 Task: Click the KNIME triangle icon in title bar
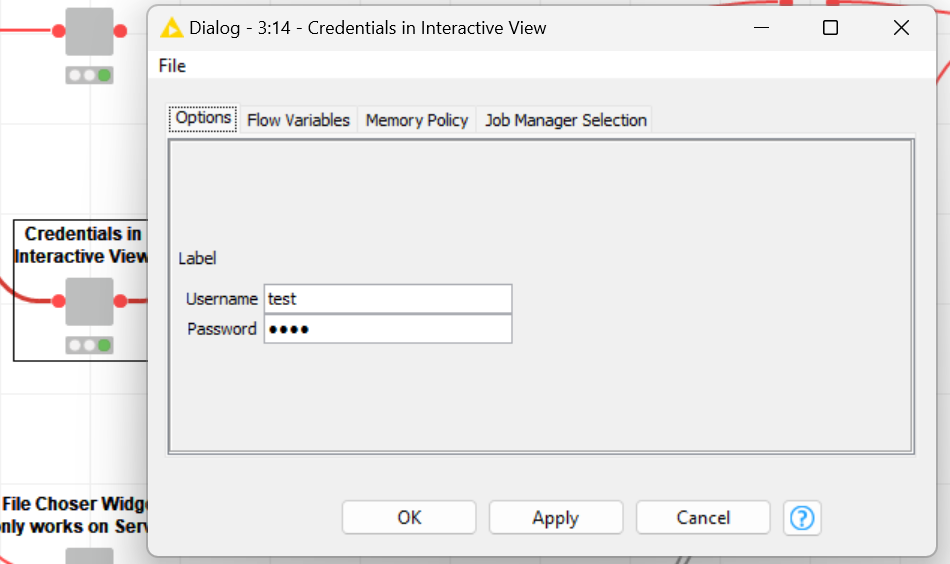click(x=172, y=28)
